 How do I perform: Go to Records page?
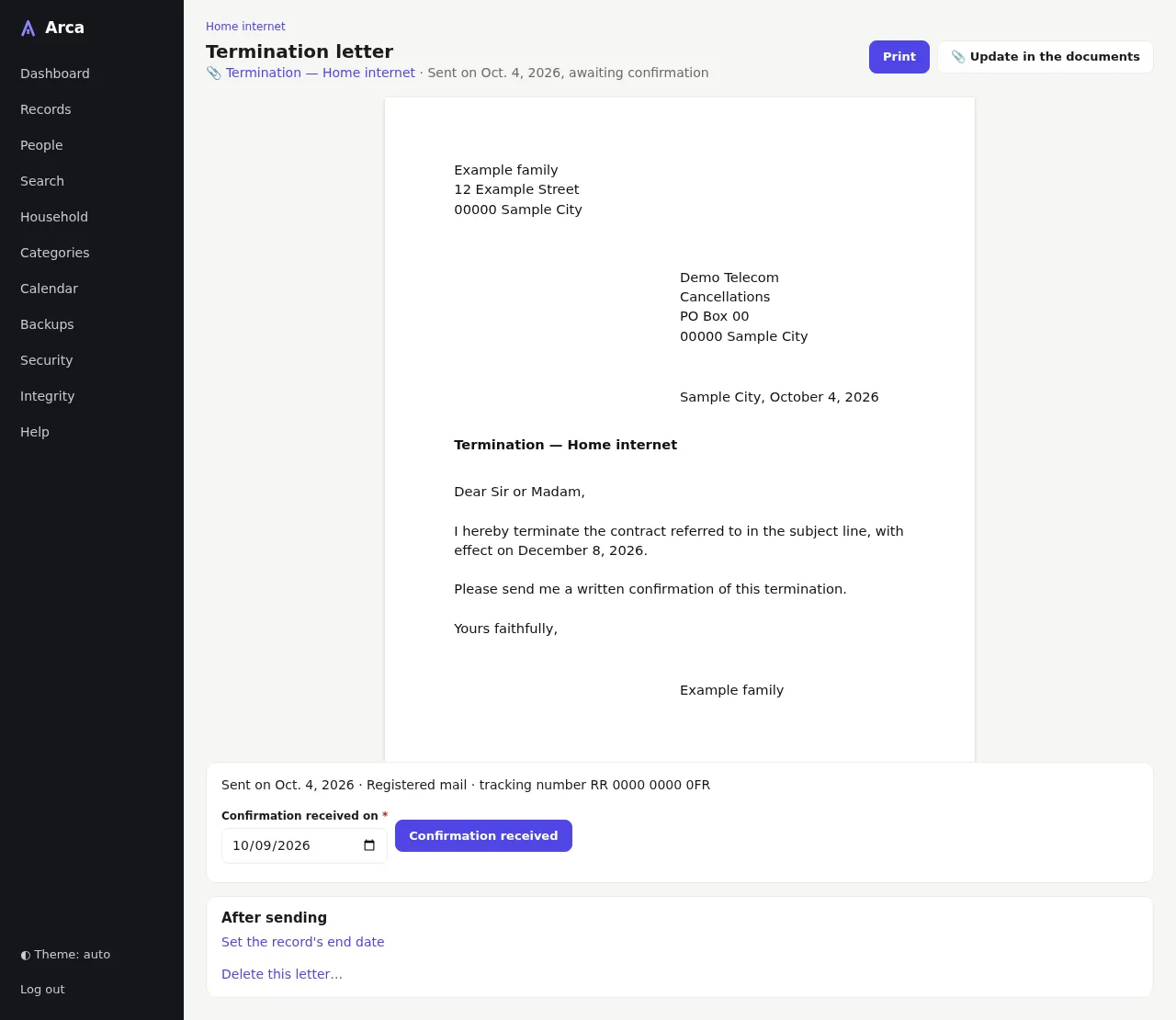pyautogui.click(x=46, y=109)
